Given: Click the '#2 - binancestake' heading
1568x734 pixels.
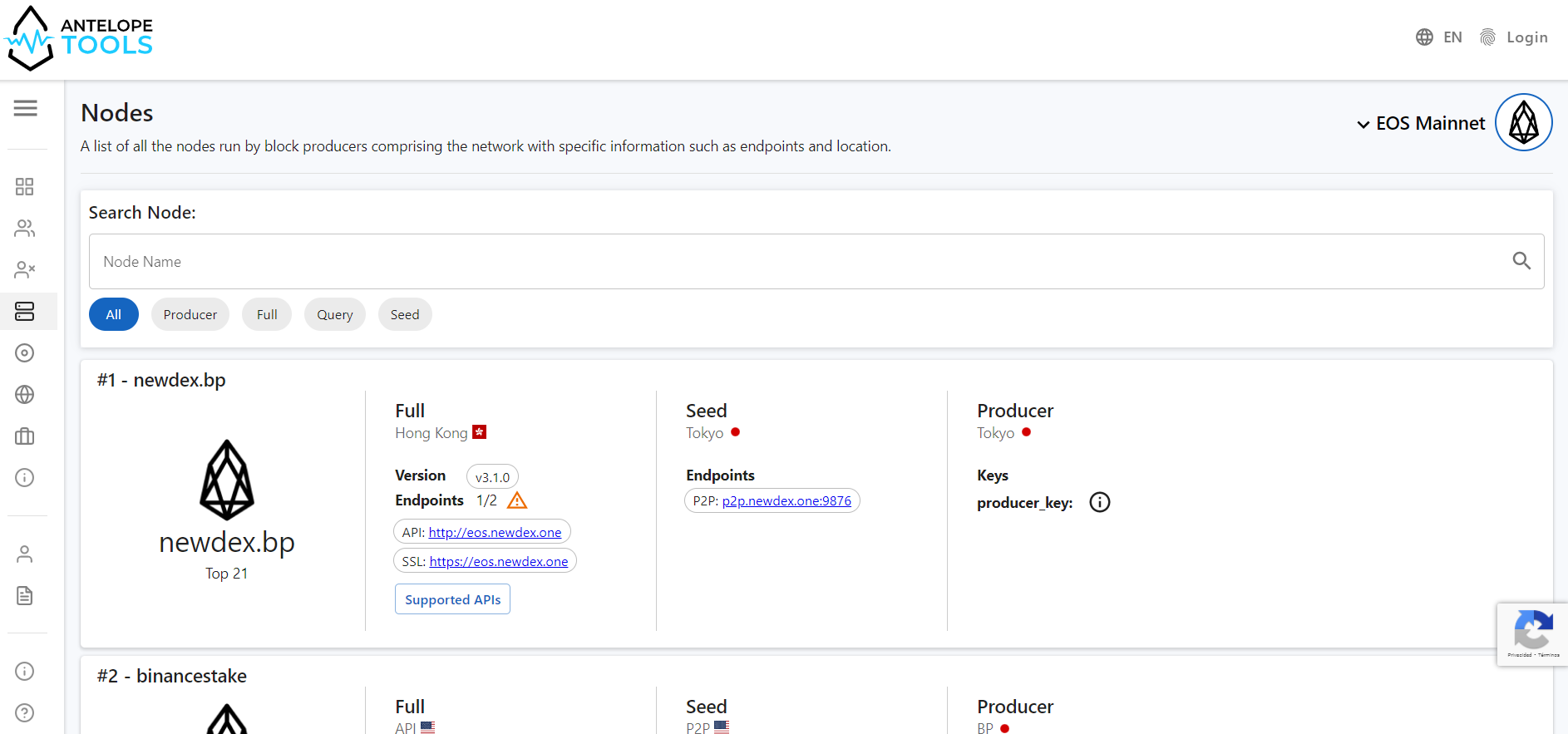Looking at the screenshot, I should 172,676.
